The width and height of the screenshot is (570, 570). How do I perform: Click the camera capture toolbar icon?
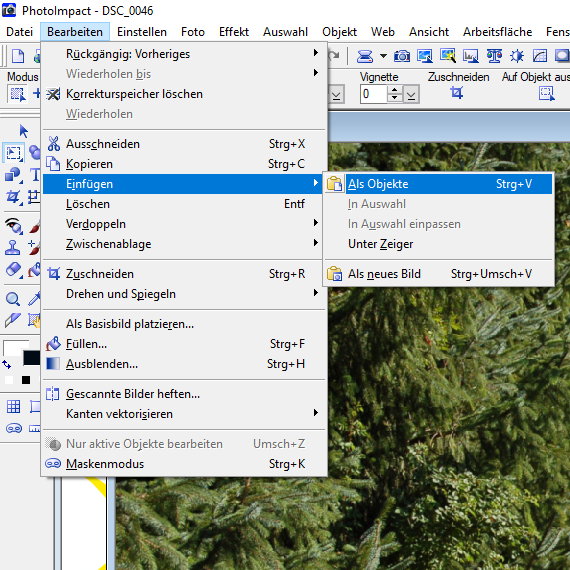[402, 56]
